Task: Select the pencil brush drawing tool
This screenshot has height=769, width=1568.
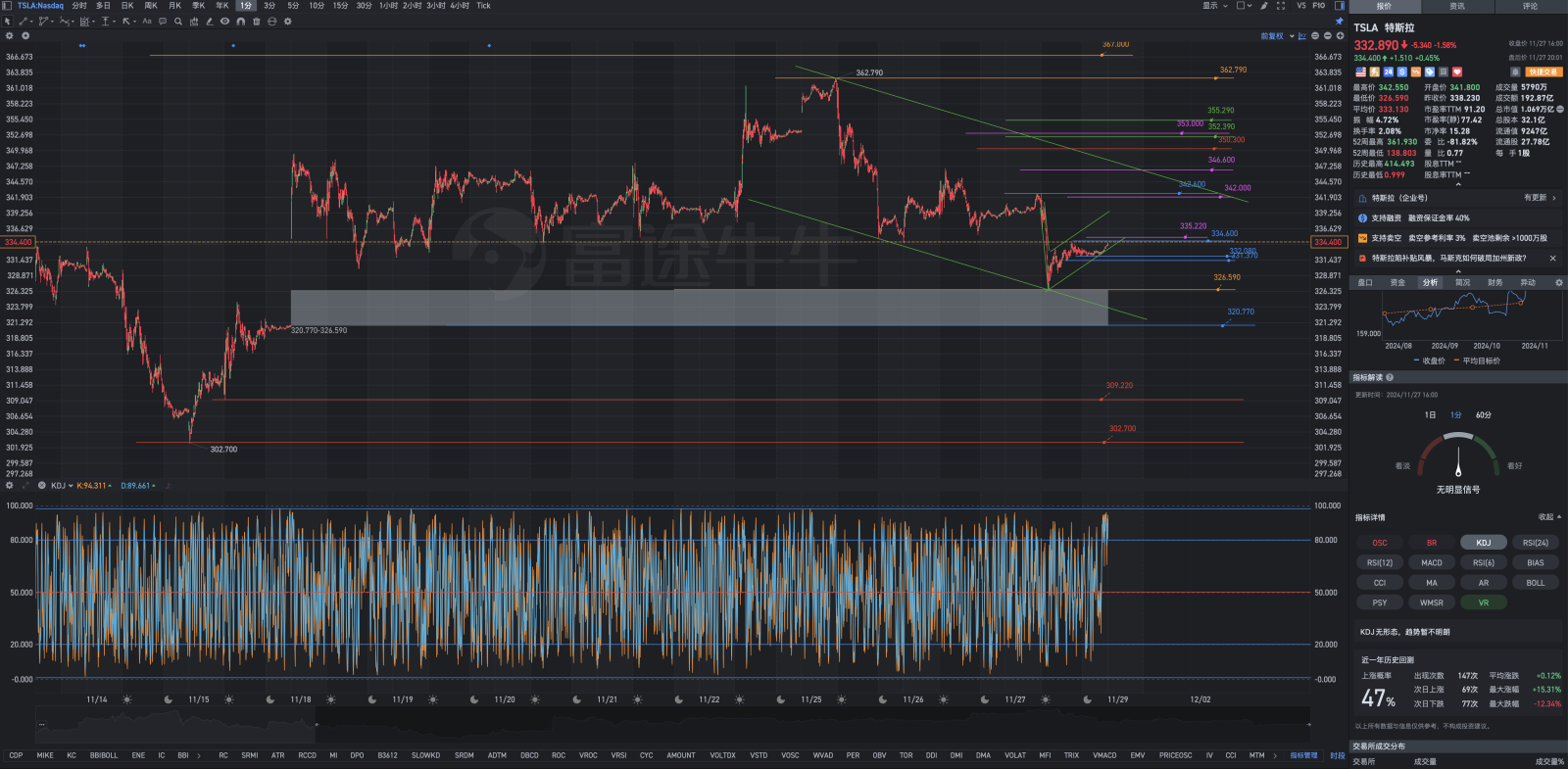Action: click(209, 21)
